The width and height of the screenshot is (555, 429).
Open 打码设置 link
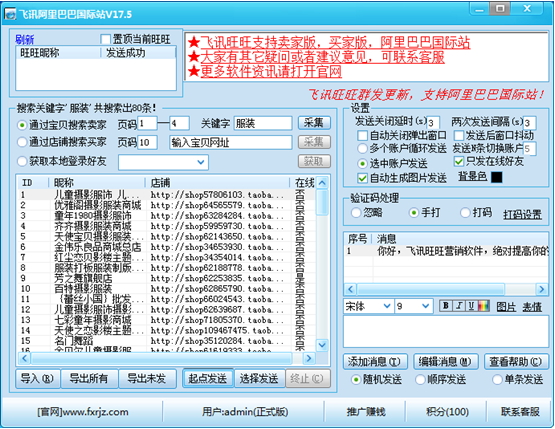tap(522, 214)
